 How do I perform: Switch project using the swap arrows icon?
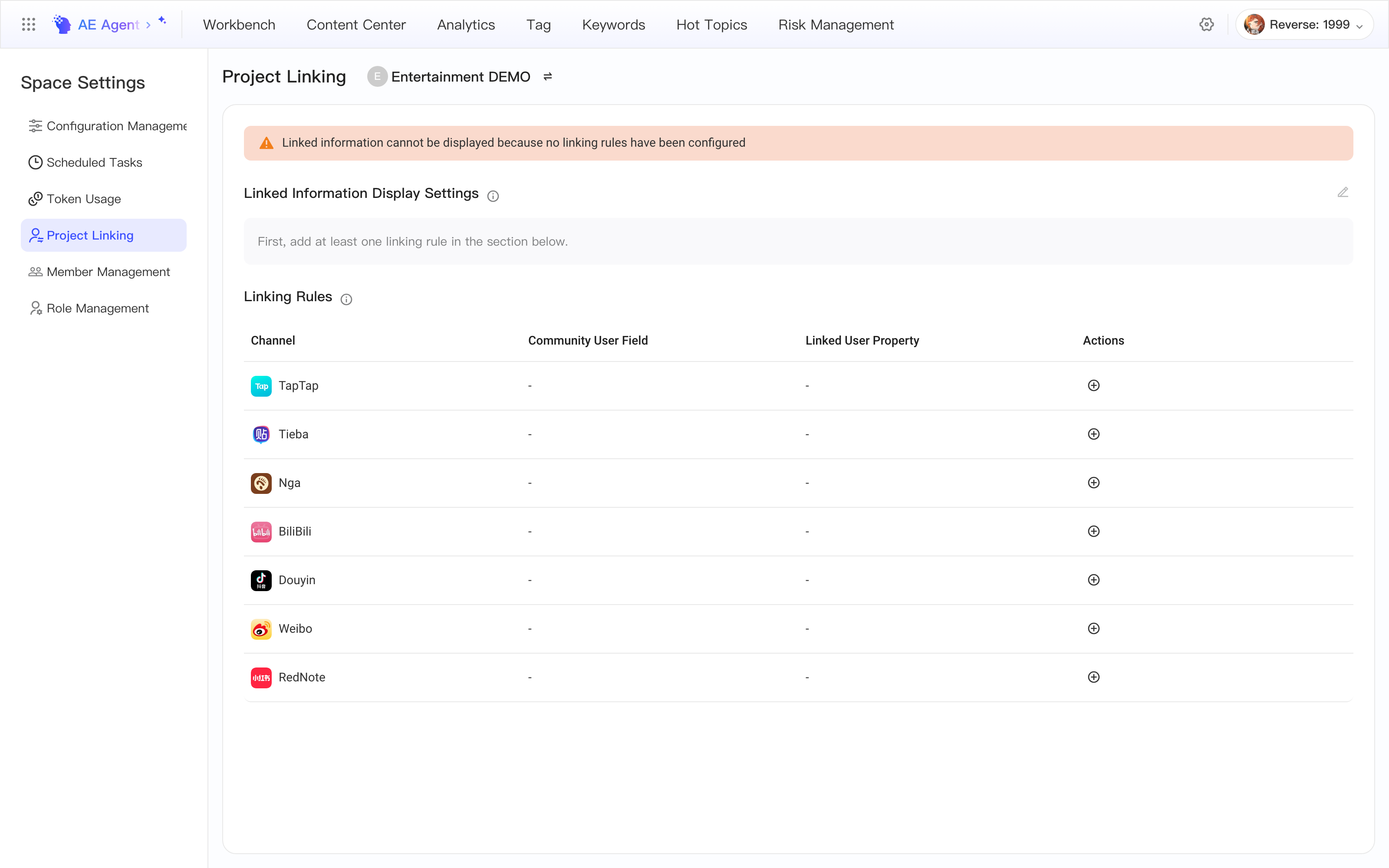click(547, 76)
